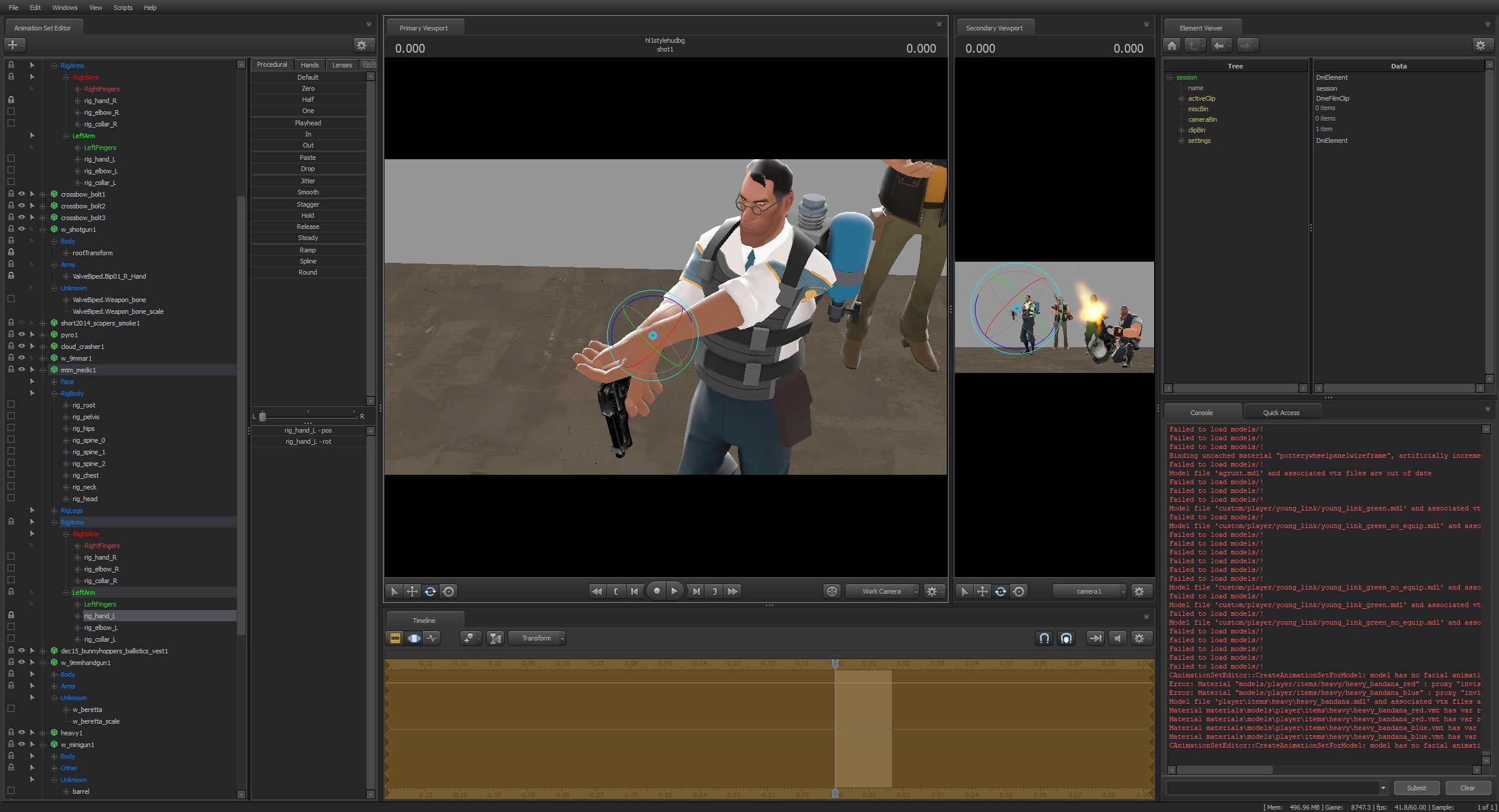1499x812 pixels.
Task: Collapse mtm_medic1 tree node
Action: tap(42, 370)
